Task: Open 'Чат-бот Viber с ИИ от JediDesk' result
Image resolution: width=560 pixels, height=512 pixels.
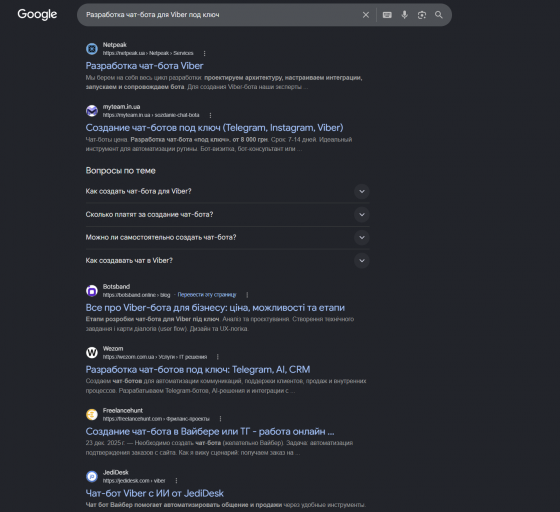Action: (x=155, y=493)
